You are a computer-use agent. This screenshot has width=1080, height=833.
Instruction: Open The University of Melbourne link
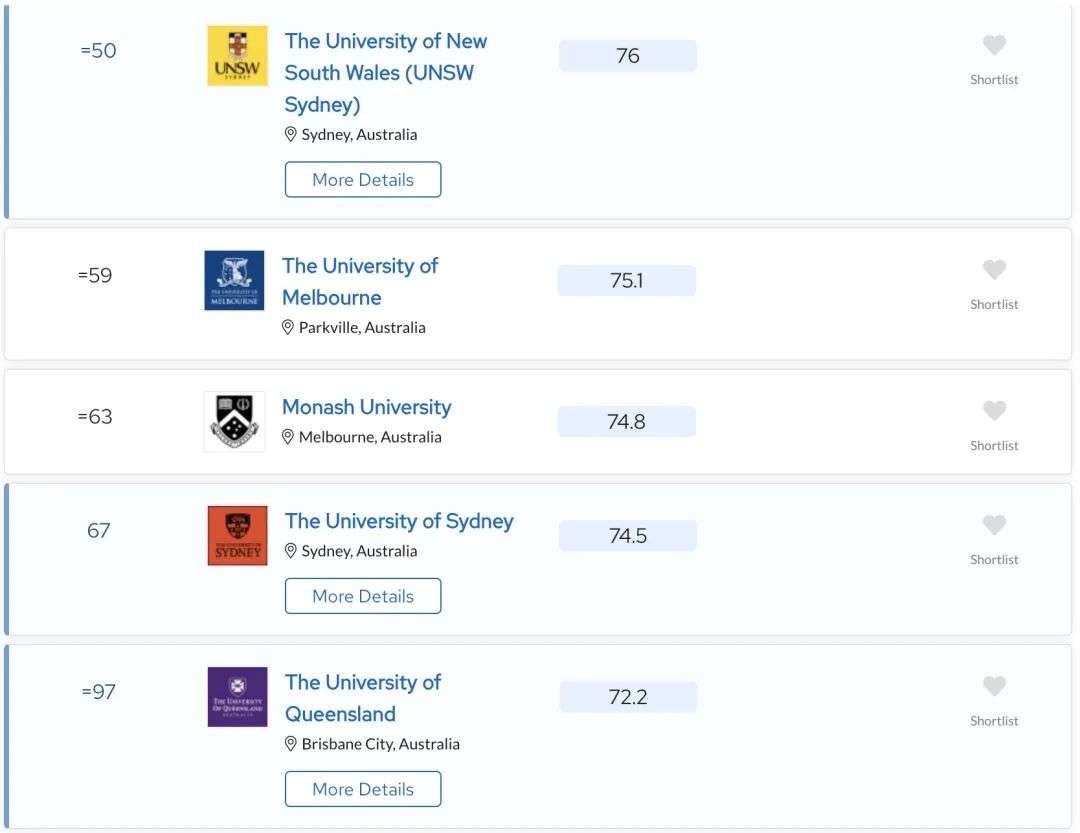pos(360,281)
